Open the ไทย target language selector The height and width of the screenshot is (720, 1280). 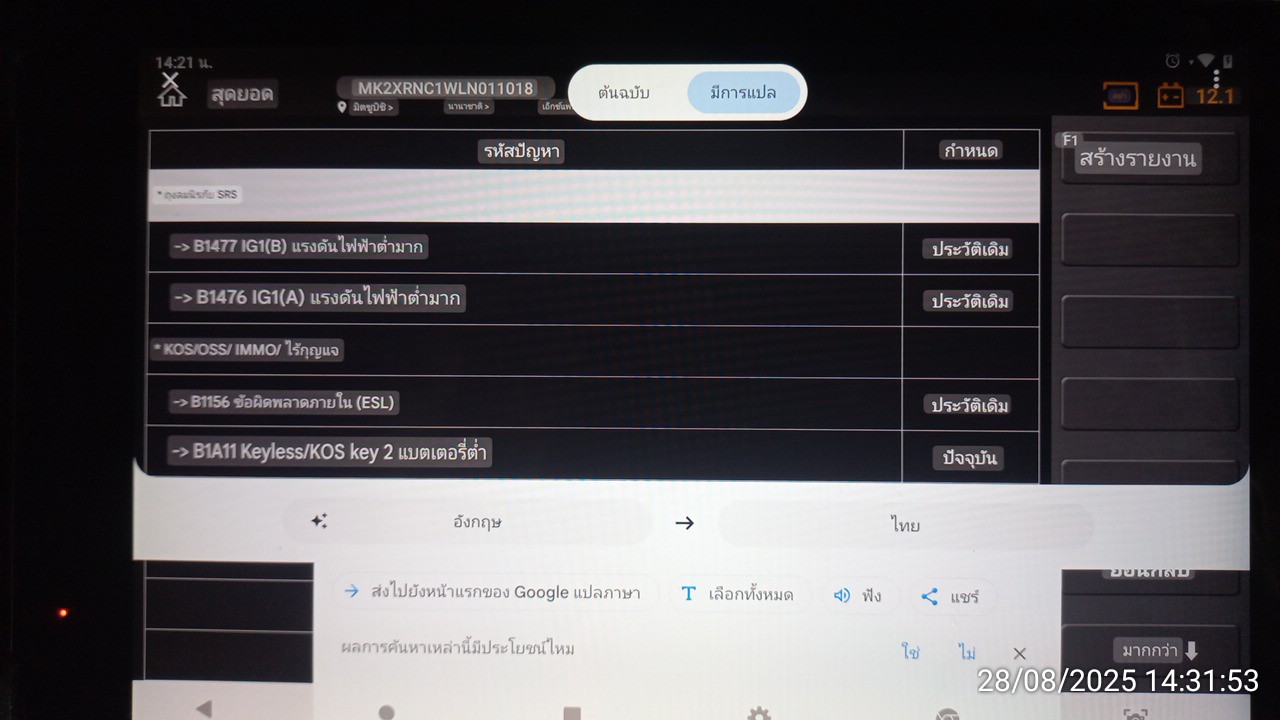pyautogui.click(x=905, y=525)
